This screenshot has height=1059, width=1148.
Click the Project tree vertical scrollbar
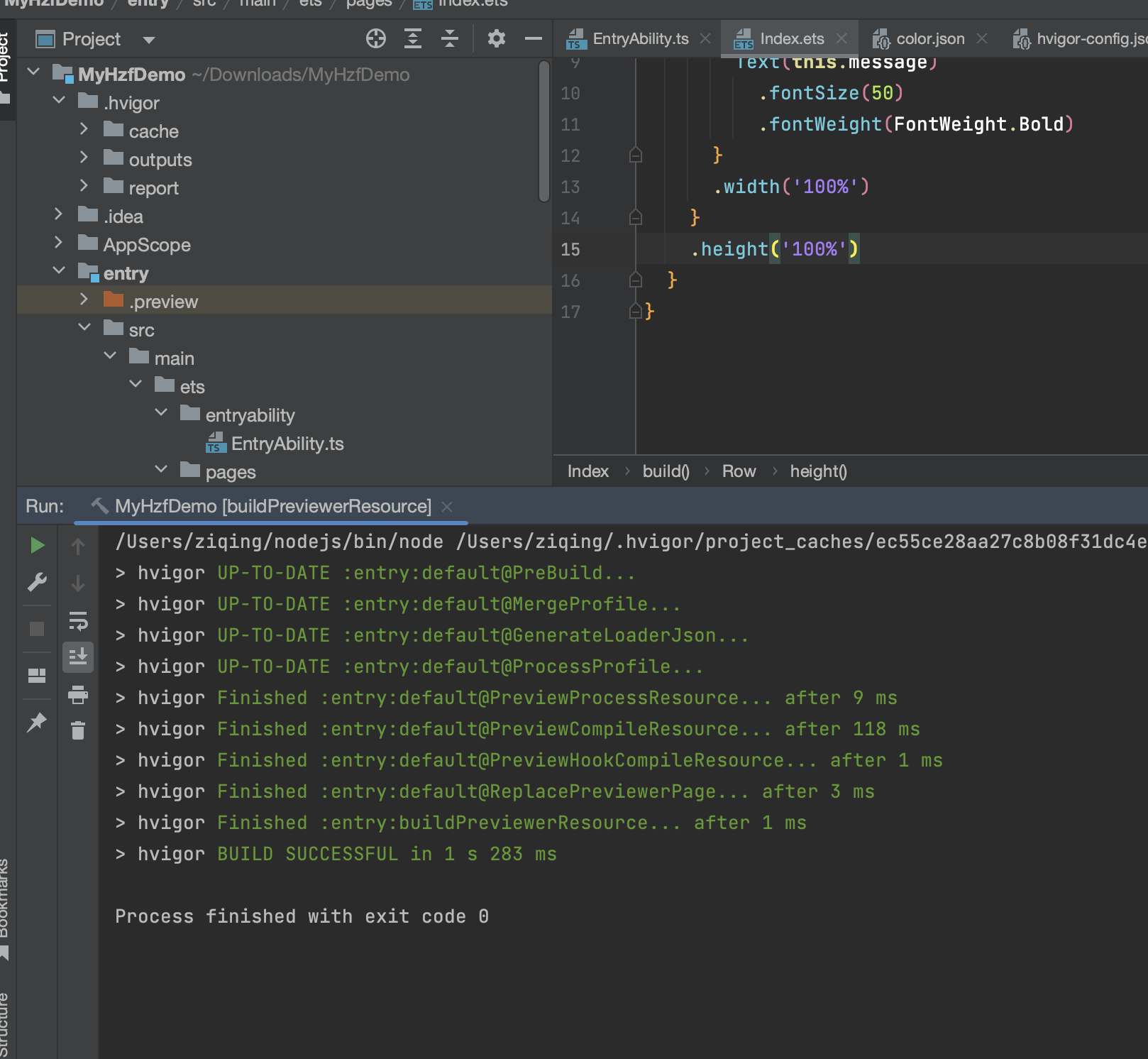click(x=543, y=132)
